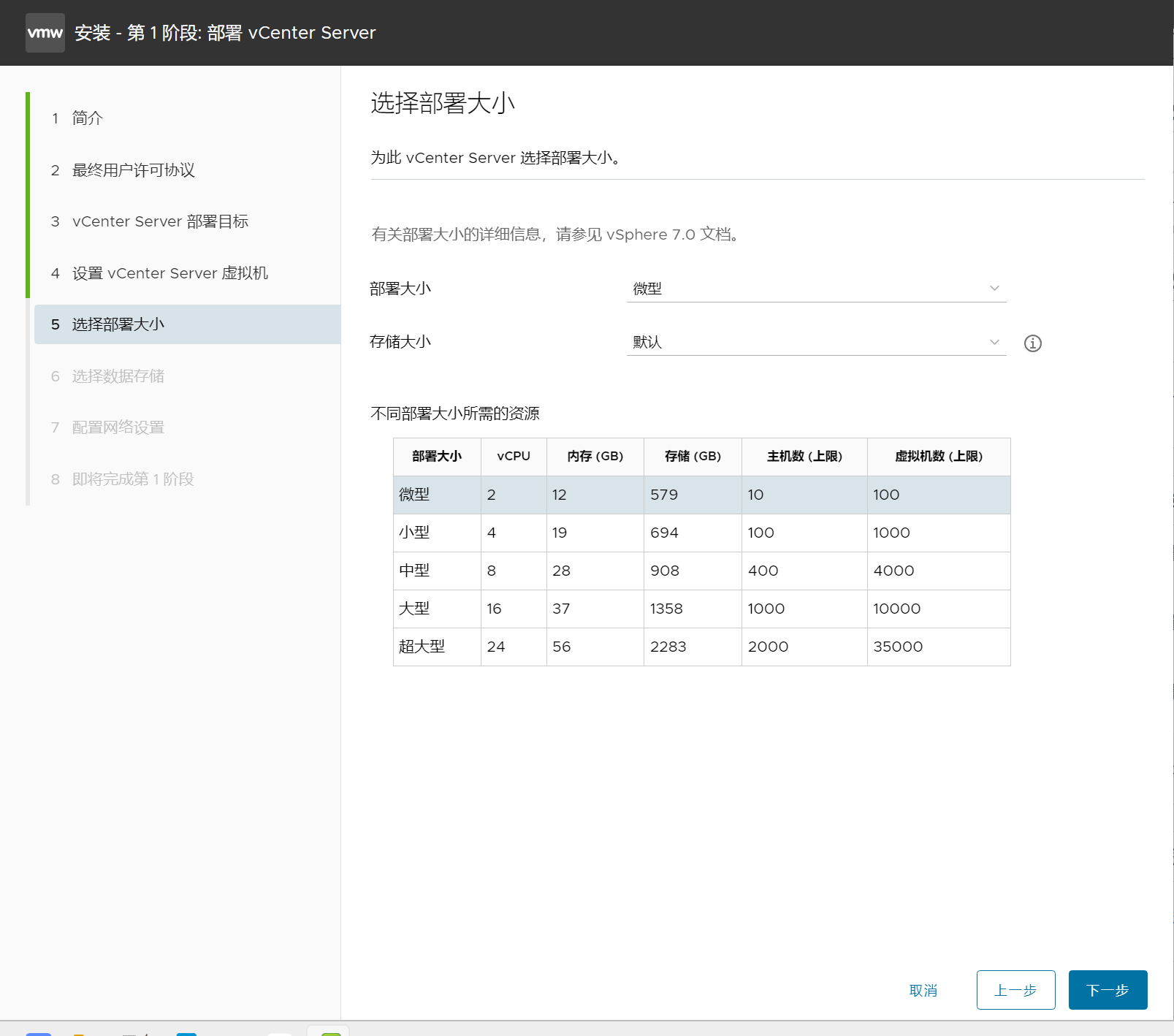Click memory value 28
Screen dimensions: 1174x1036
pos(561,571)
